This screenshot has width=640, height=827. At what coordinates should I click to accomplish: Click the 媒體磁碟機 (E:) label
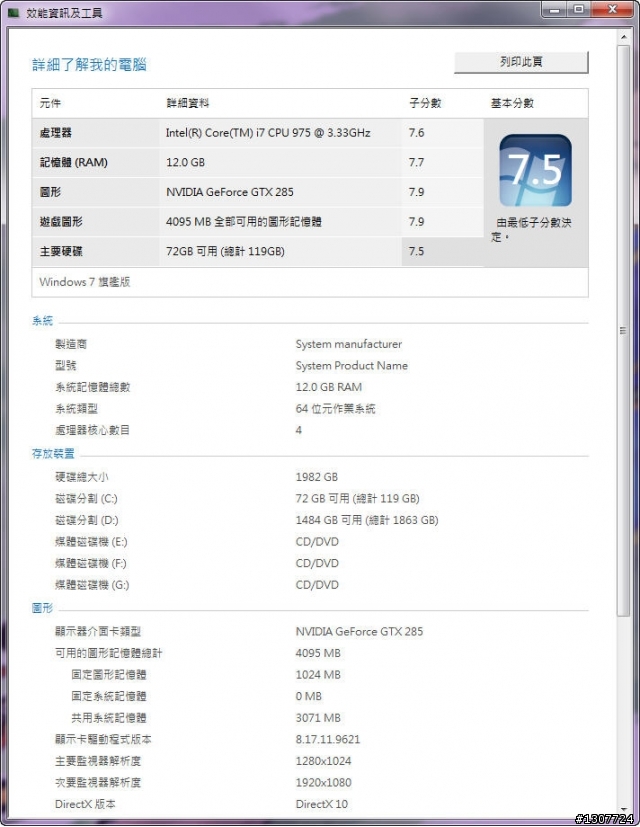[91, 542]
